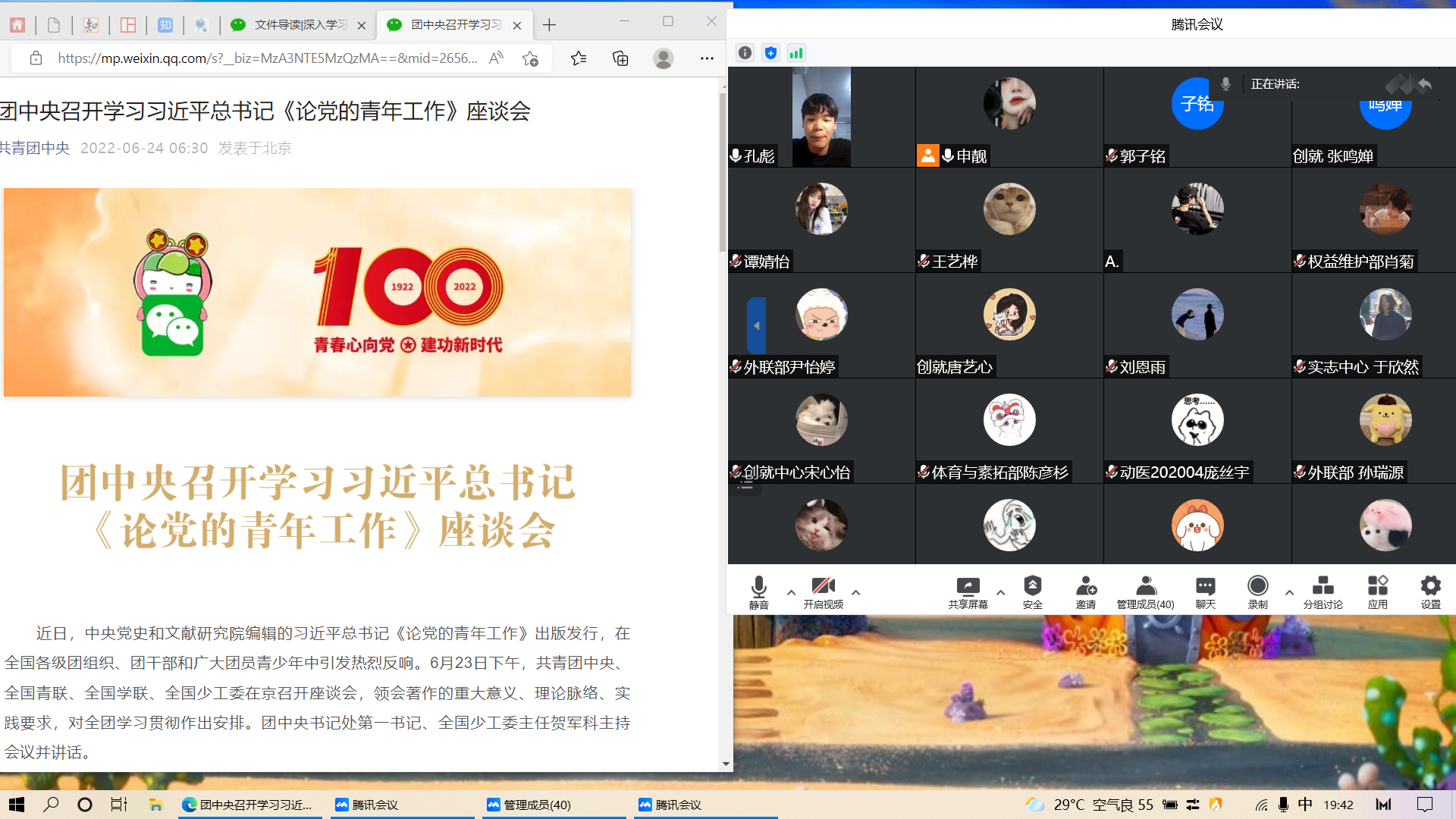Open the member management 管理成员(40) panel
Screen dimensions: 1456x819
pyautogui.click(x=1145, y=586)
